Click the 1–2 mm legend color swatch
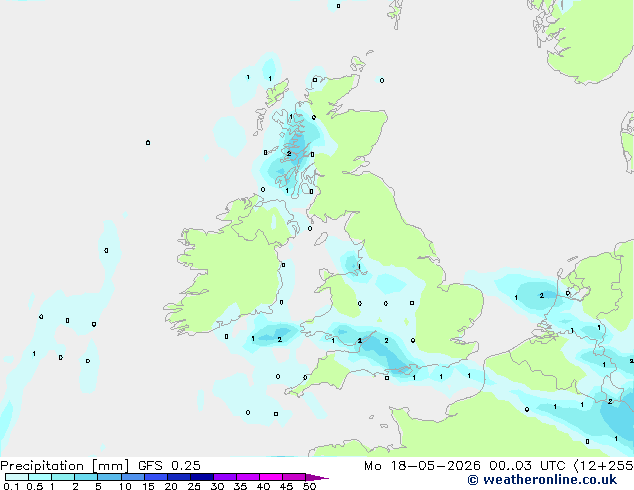 pos(63,477)
